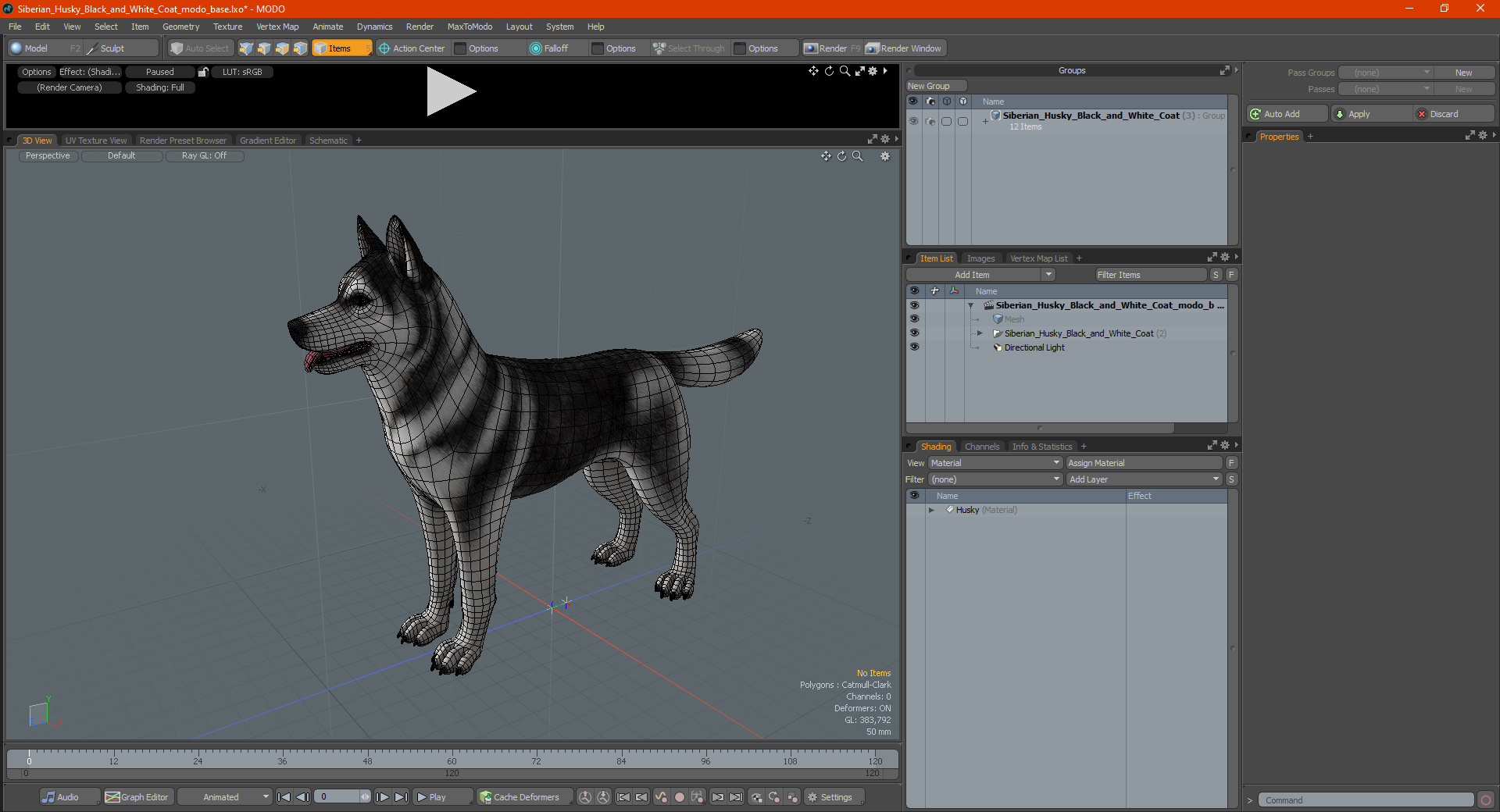This screenshot has height=812, width=1500.
Task: Open the Render Window
Action: 905,48
